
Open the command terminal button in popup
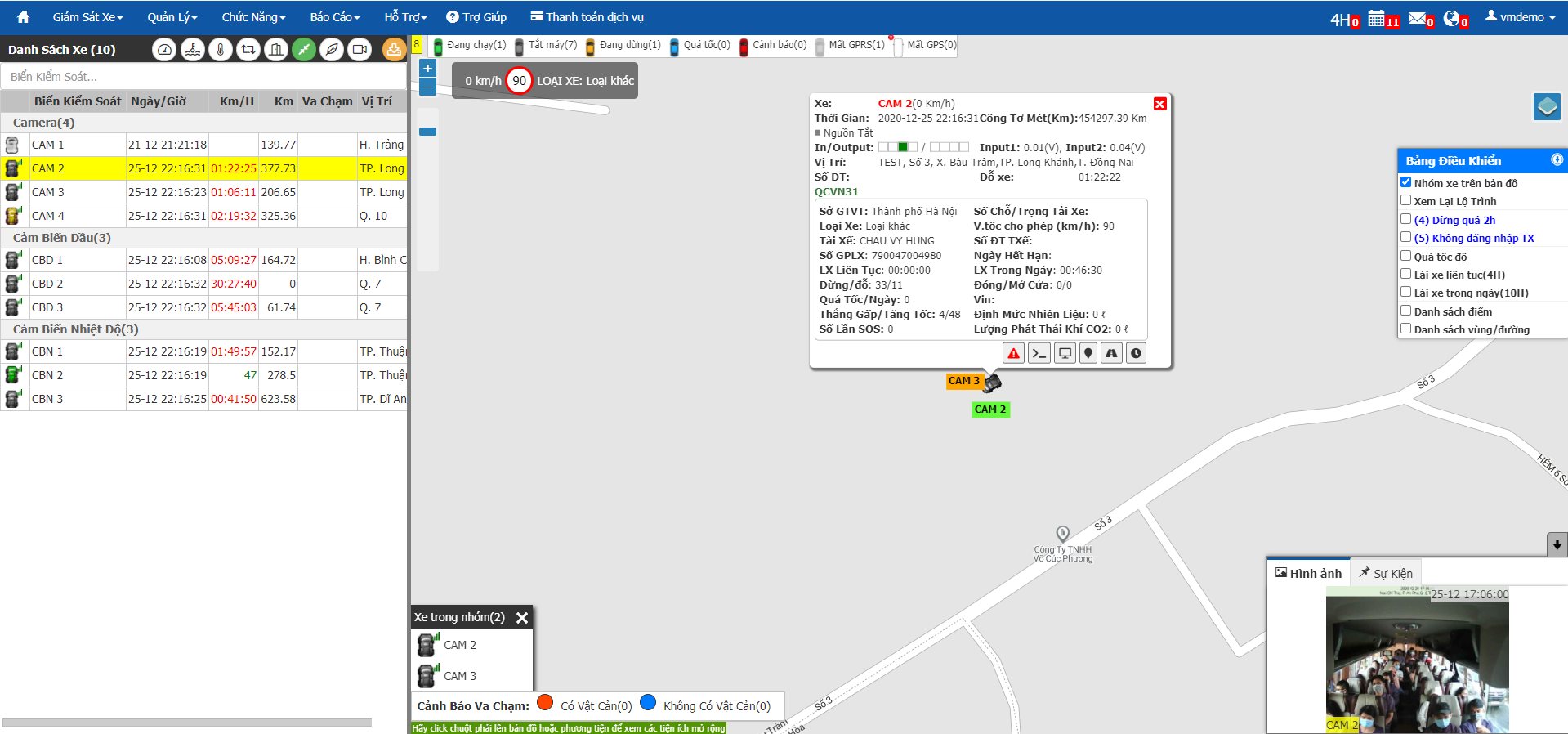coord(1039,353)
